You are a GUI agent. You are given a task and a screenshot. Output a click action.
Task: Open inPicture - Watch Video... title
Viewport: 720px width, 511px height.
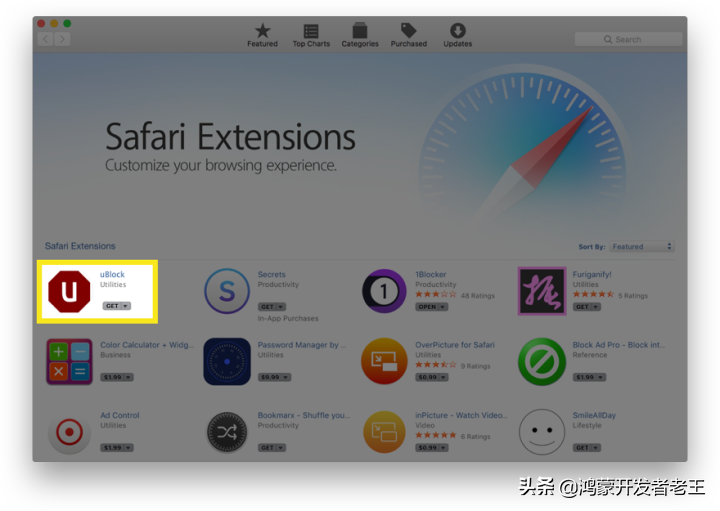tap(461, 415)
